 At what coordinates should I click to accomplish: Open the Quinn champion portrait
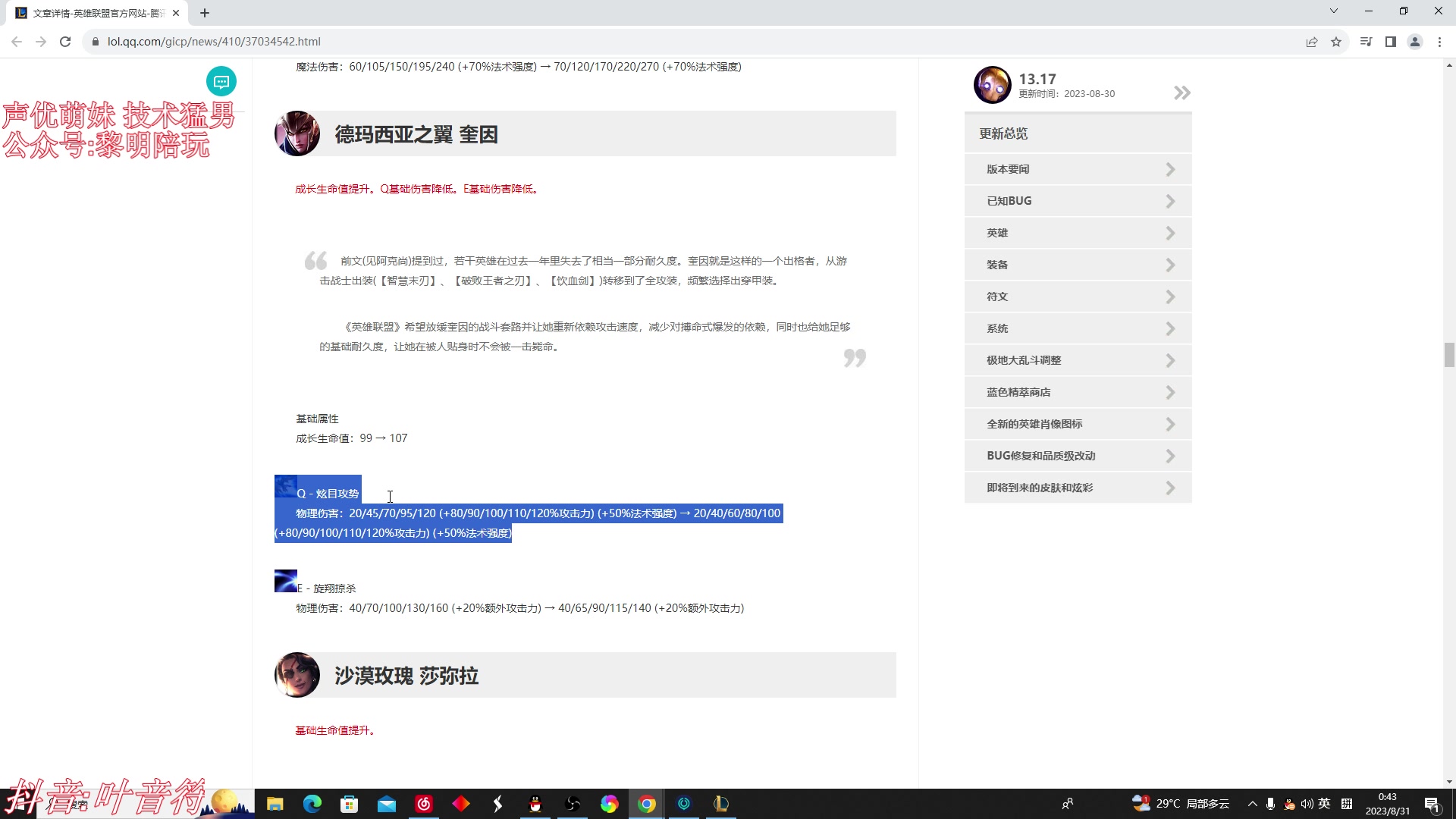(297, 133)
